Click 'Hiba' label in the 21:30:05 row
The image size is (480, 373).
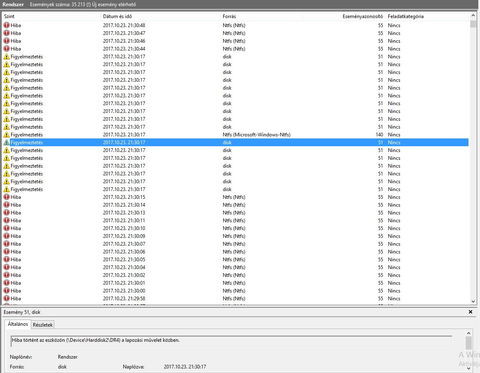(x=16, y=259)
